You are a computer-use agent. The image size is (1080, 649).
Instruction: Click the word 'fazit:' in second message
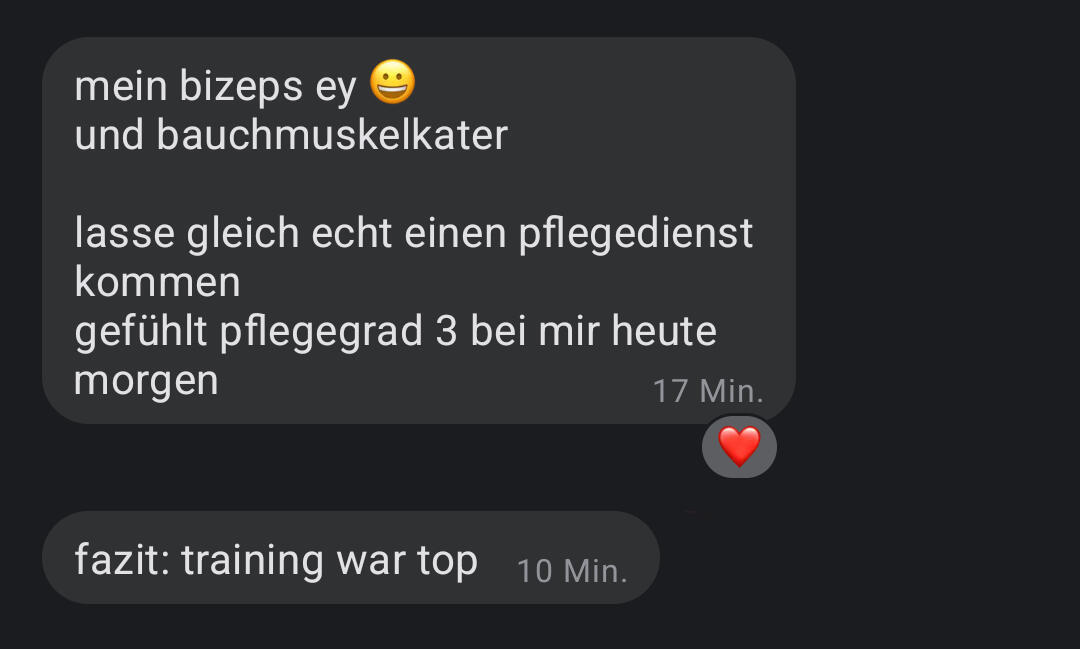(x=123, y=559)
